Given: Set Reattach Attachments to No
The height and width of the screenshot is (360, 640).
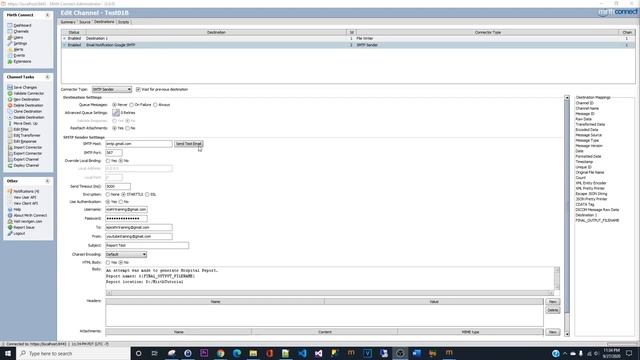Looking at the screenshot, I should pos(128,128).
